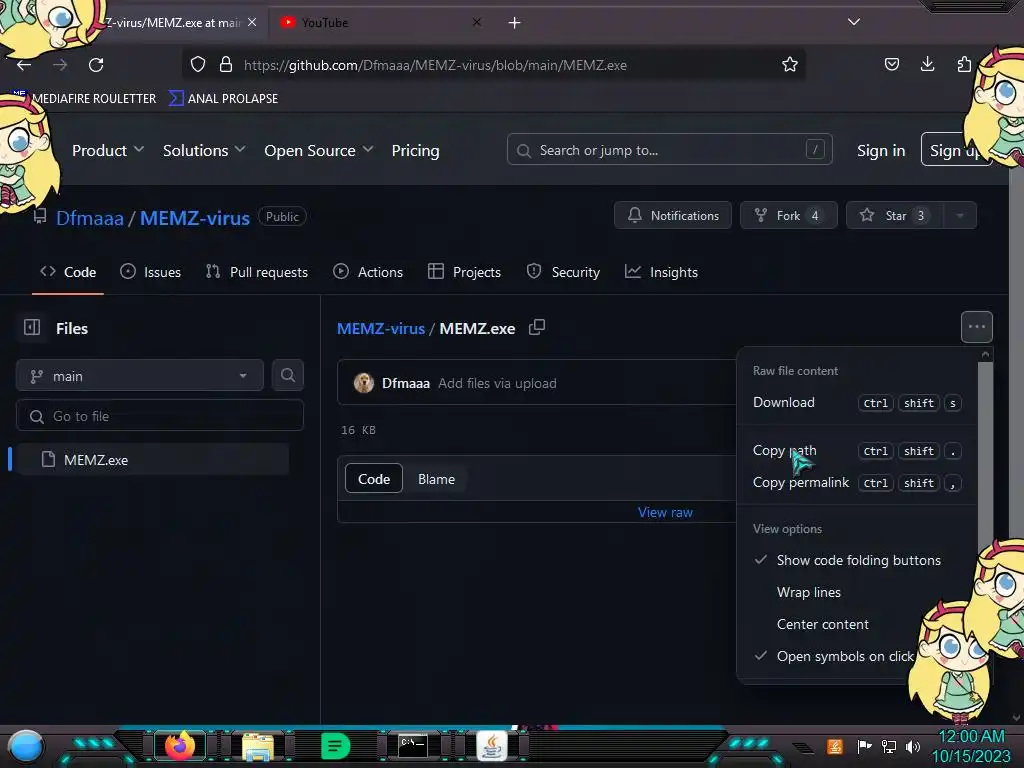Open the MEDIAFIRE ROULETTER bookmark
The height and width of the screenshot is (768, 1024).
click(x=84, y=99)
